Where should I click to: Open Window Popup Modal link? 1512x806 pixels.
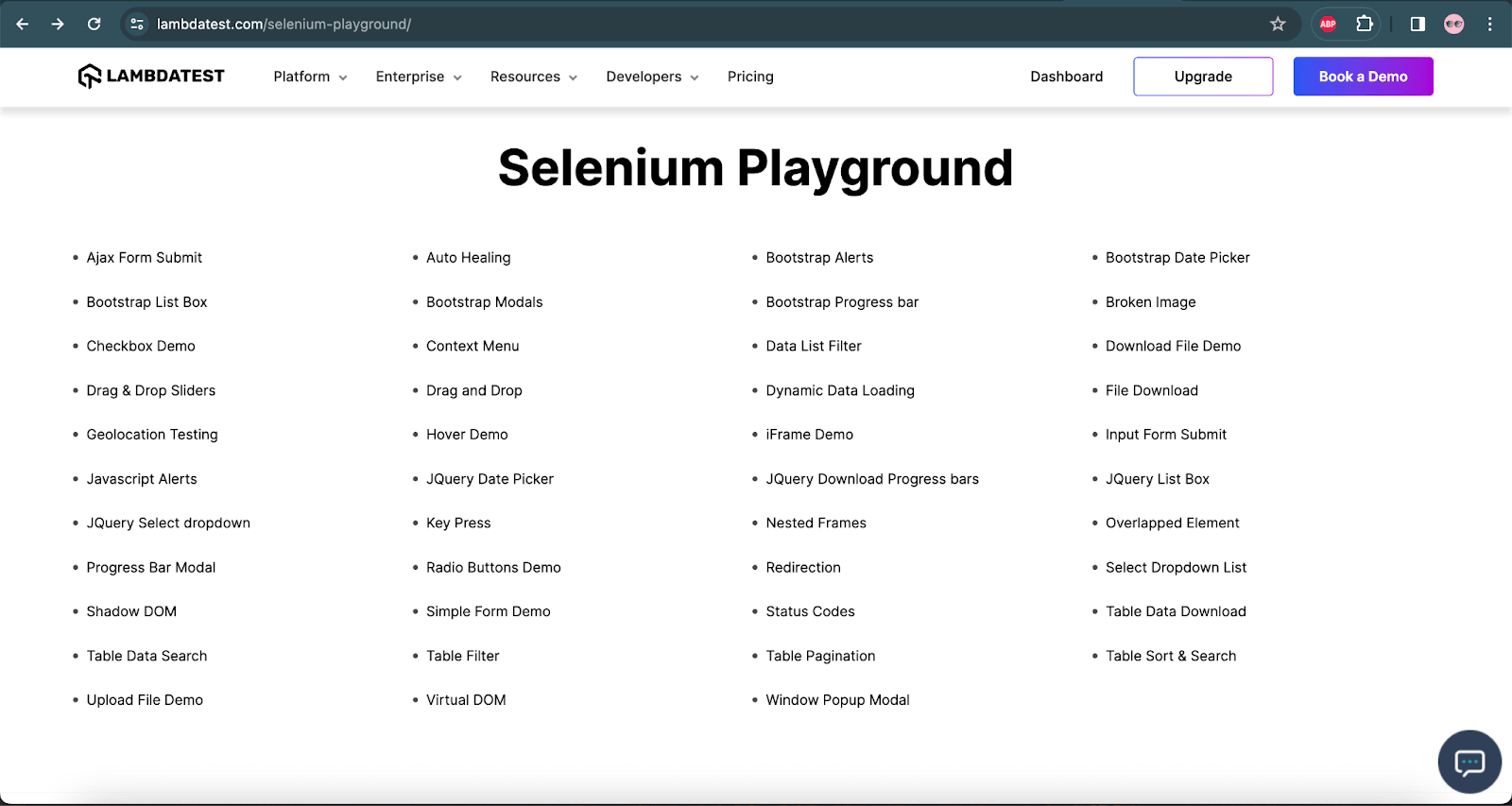click(x=837, y=700)
